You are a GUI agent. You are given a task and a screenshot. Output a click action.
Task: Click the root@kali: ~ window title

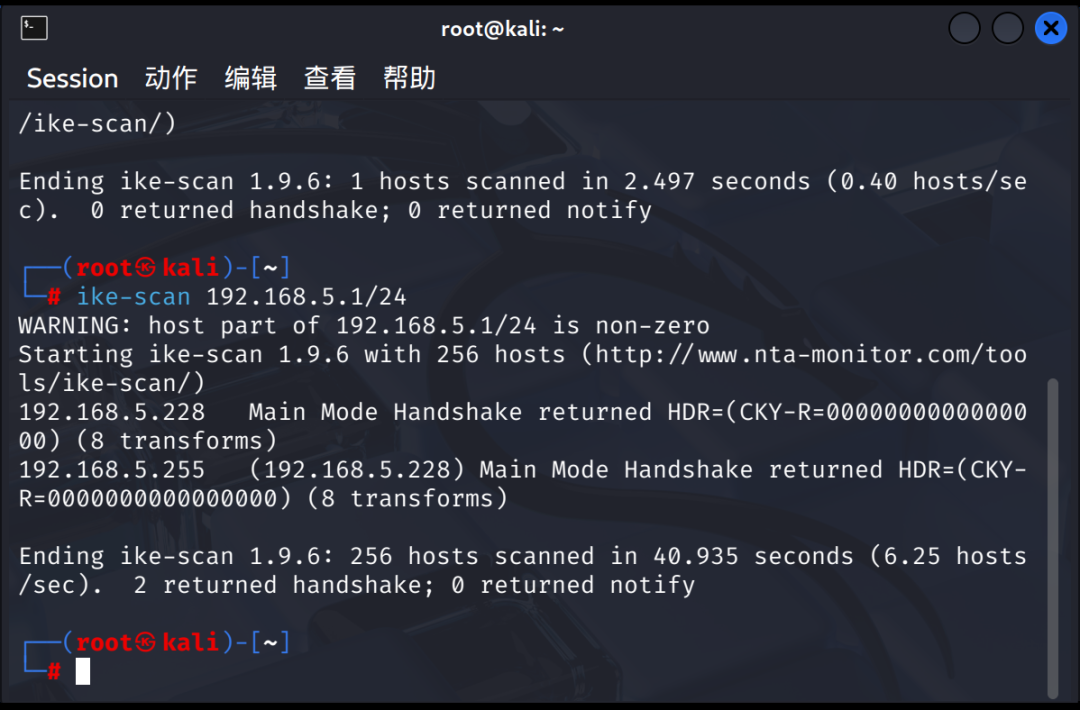[x=502, y=29]
